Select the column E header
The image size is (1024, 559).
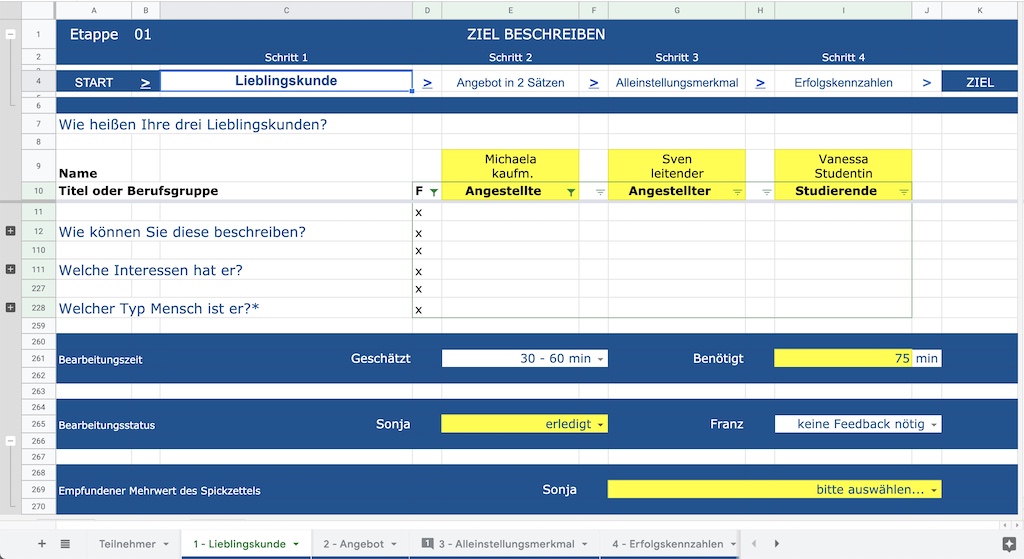pos(510,10)
